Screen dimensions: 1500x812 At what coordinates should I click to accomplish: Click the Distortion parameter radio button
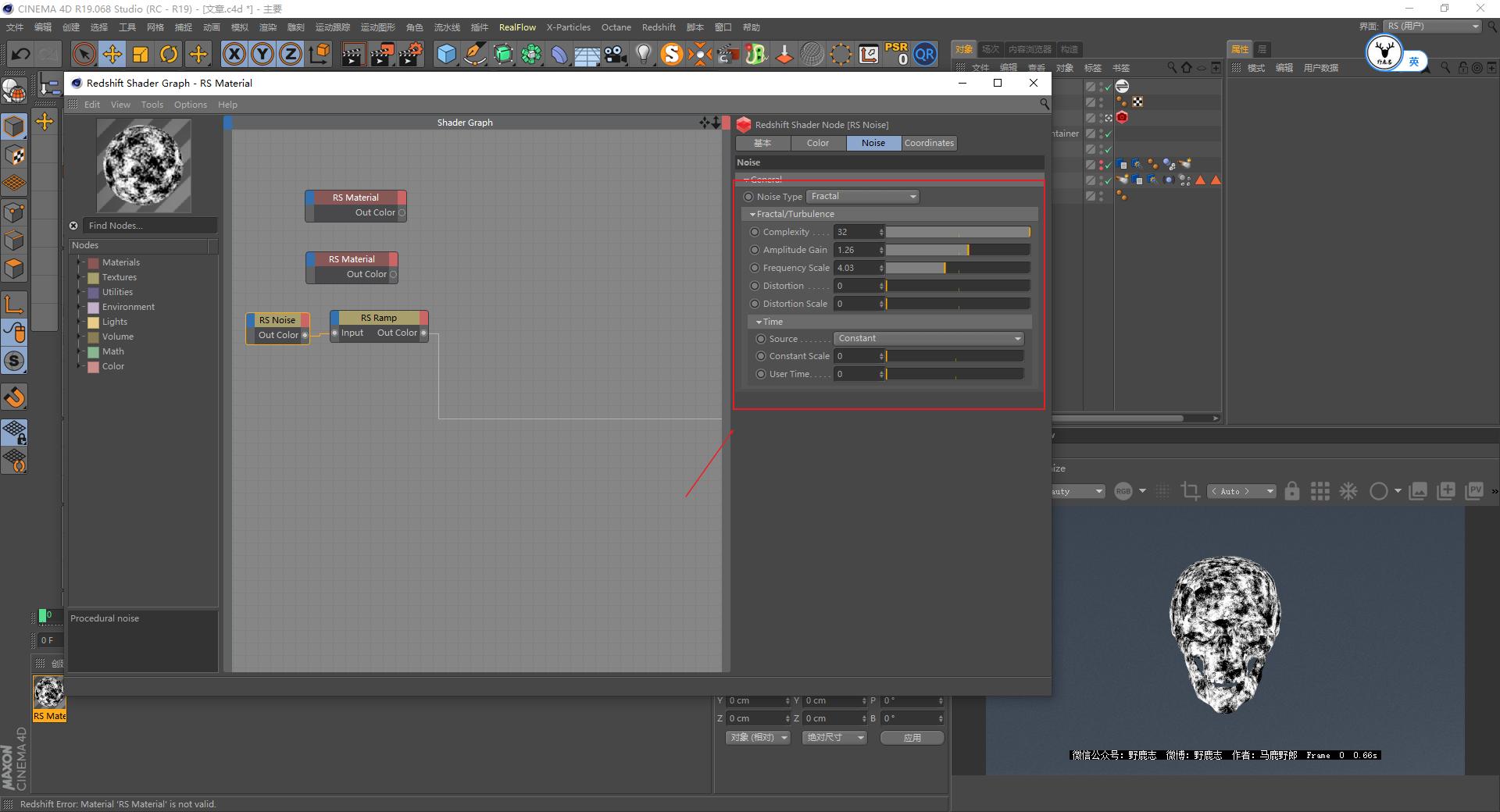tap(755, 286)
